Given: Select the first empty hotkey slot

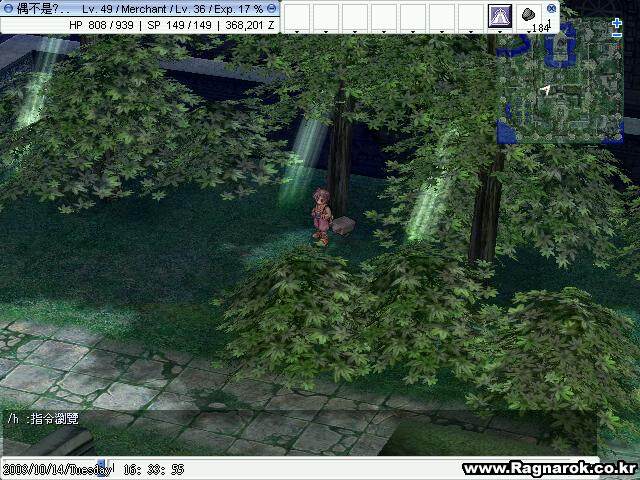Looking at the screenshot, I should point(297,16).
